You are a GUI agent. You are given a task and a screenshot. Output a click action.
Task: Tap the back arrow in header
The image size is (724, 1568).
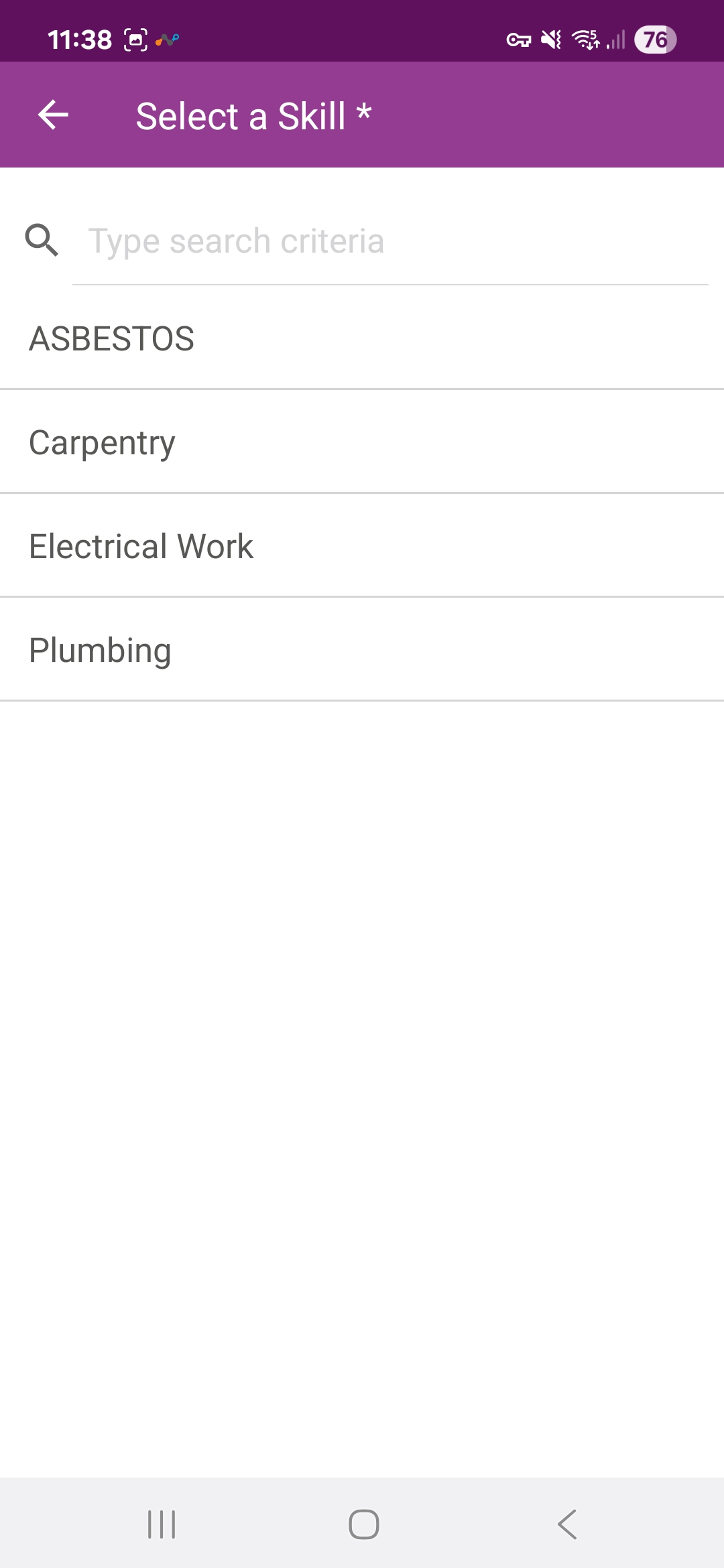pos(53,115)
